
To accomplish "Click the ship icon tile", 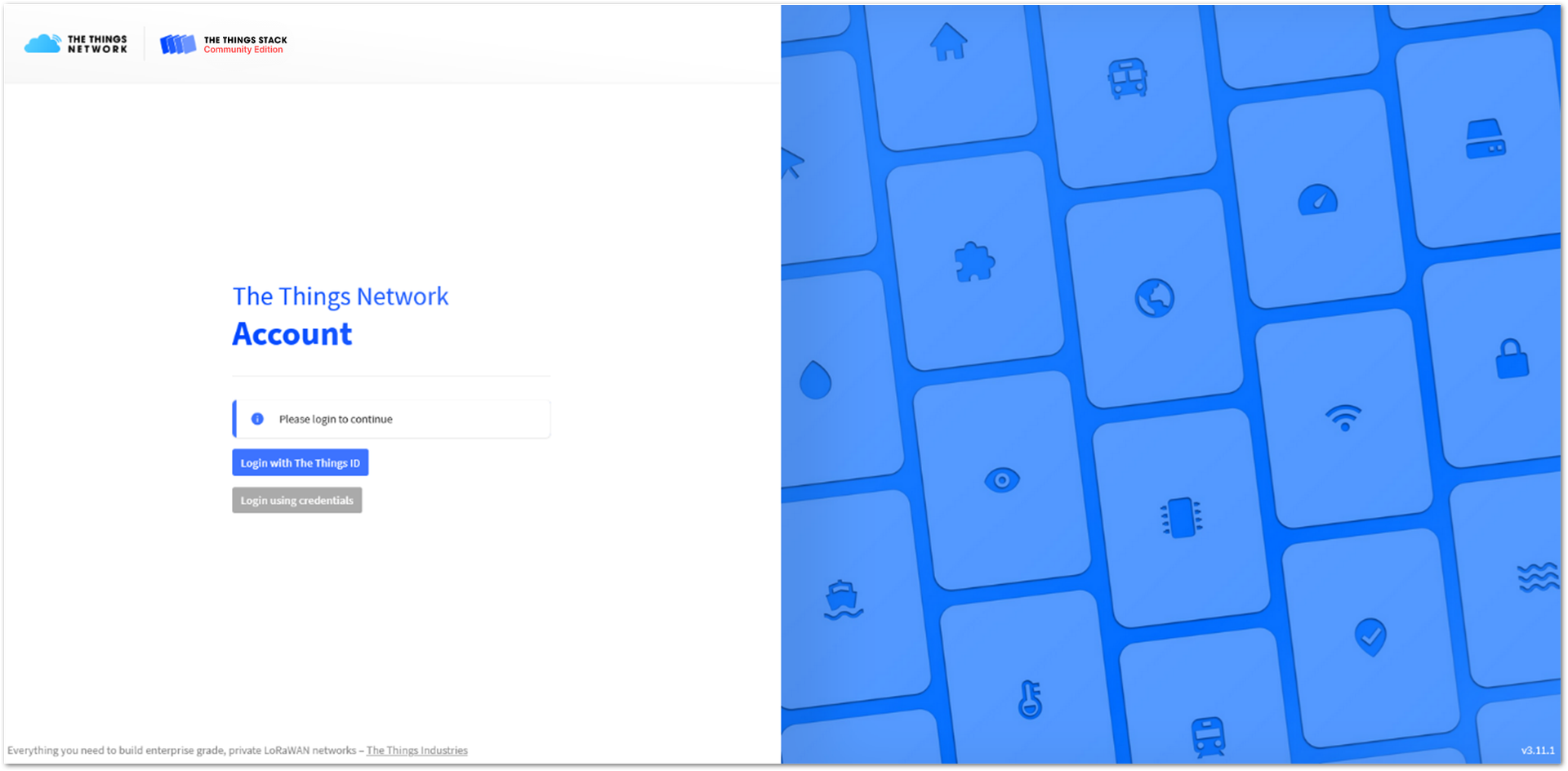I will pyautogui.click(x=843, y=600).
